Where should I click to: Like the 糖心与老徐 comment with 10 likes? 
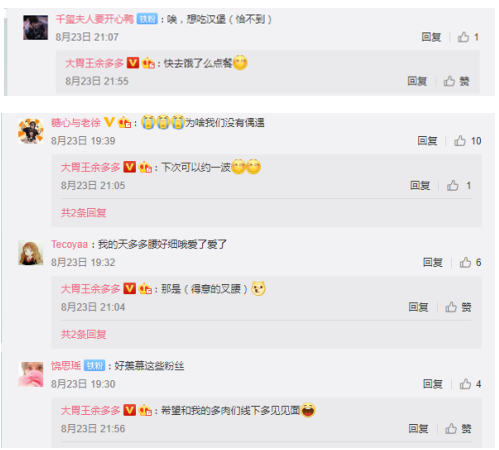pyautogui.click(x=467, y=141)
